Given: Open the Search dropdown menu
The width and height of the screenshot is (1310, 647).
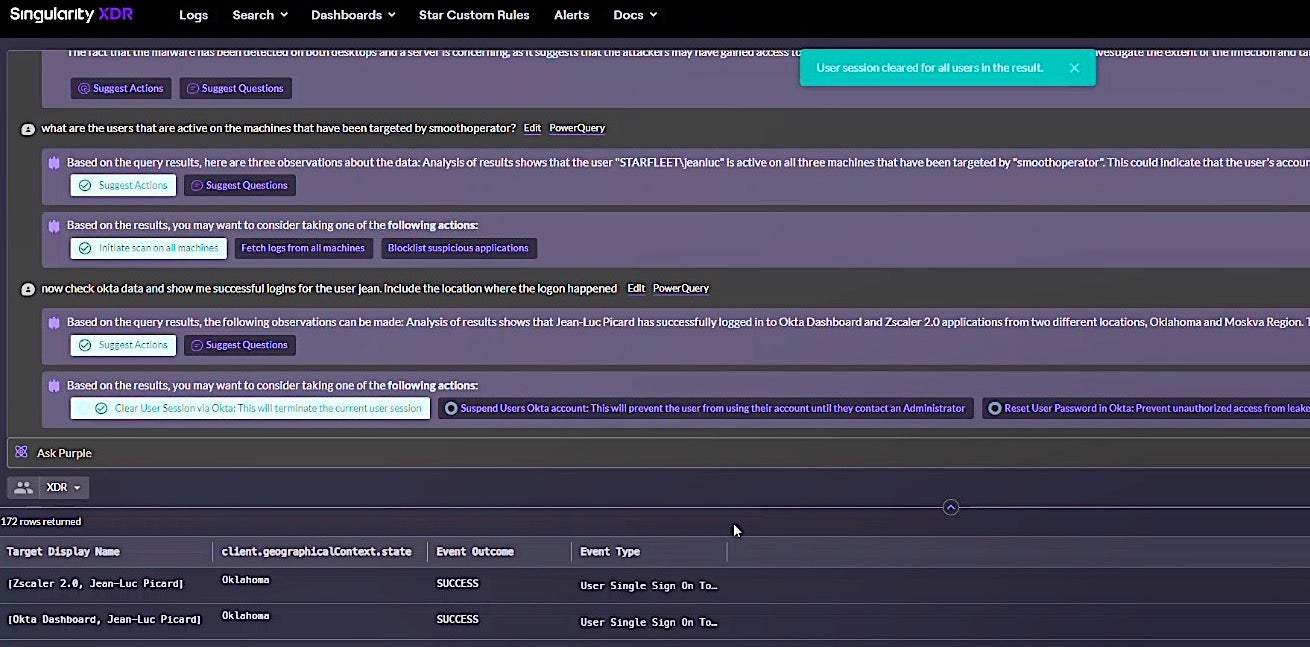Looking at the screenshot, I should pyautogui.click(x=259, y=15).
